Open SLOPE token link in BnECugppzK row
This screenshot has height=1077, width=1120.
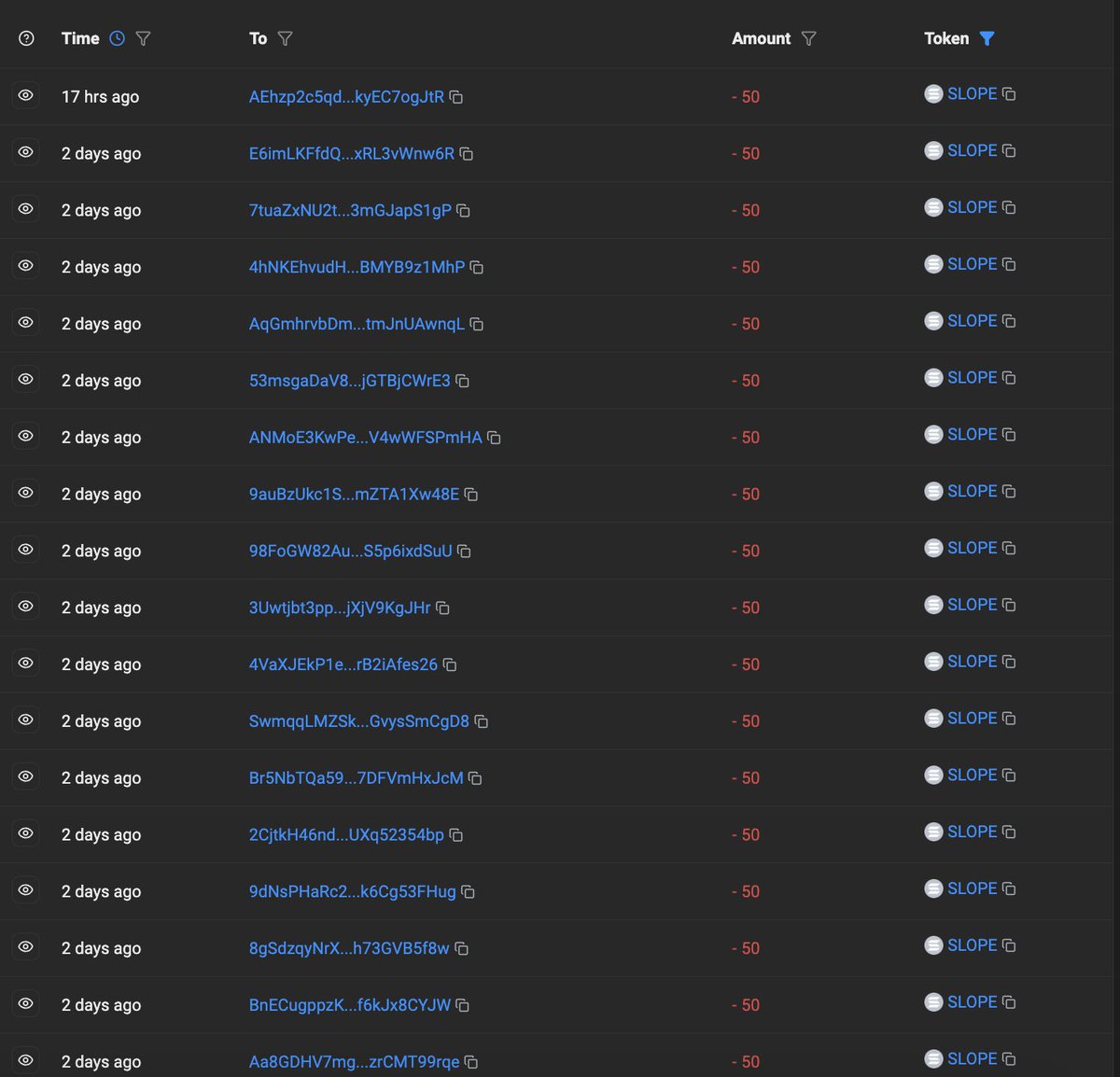point(973,1003)
